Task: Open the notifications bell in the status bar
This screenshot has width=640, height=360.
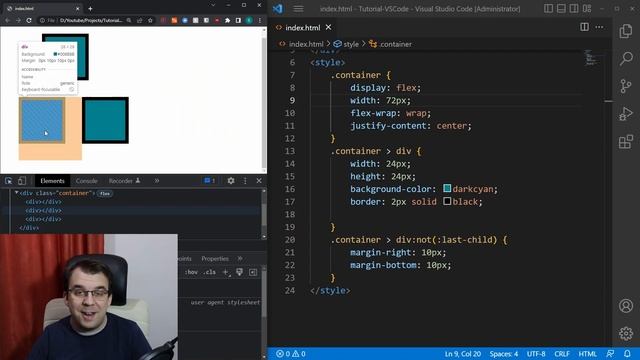Action: (627, 354)
